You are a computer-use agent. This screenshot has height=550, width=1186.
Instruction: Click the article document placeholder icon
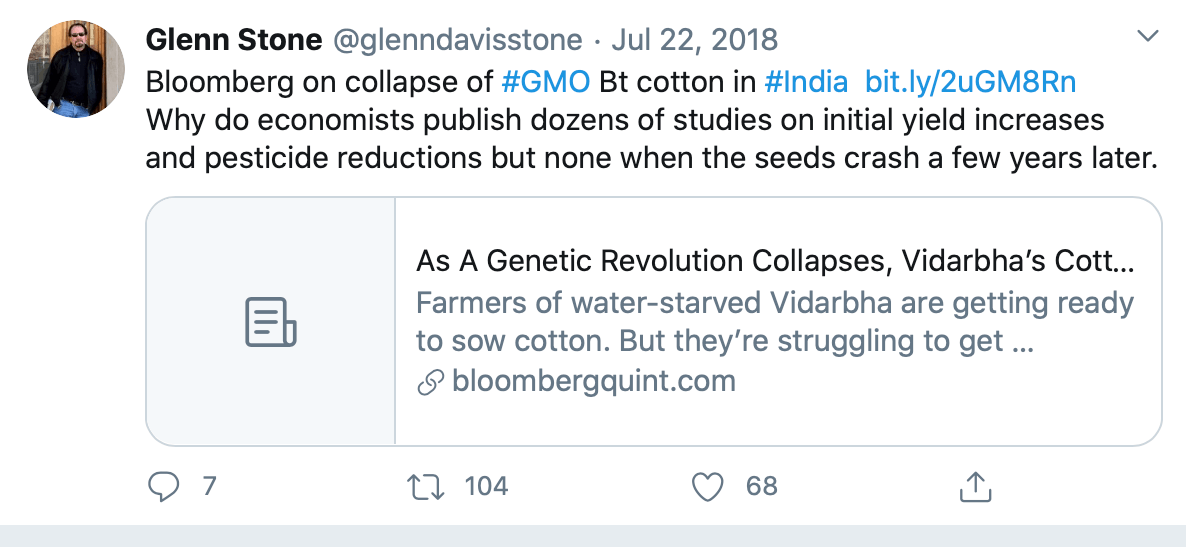(271, 322)
